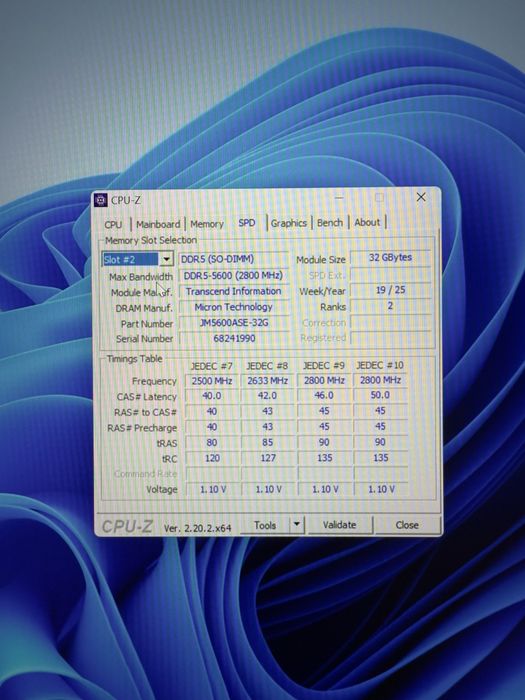525x700 pixels.
Task: Expand the Slot #2 dropdown arrow
Action: (166, 259)
